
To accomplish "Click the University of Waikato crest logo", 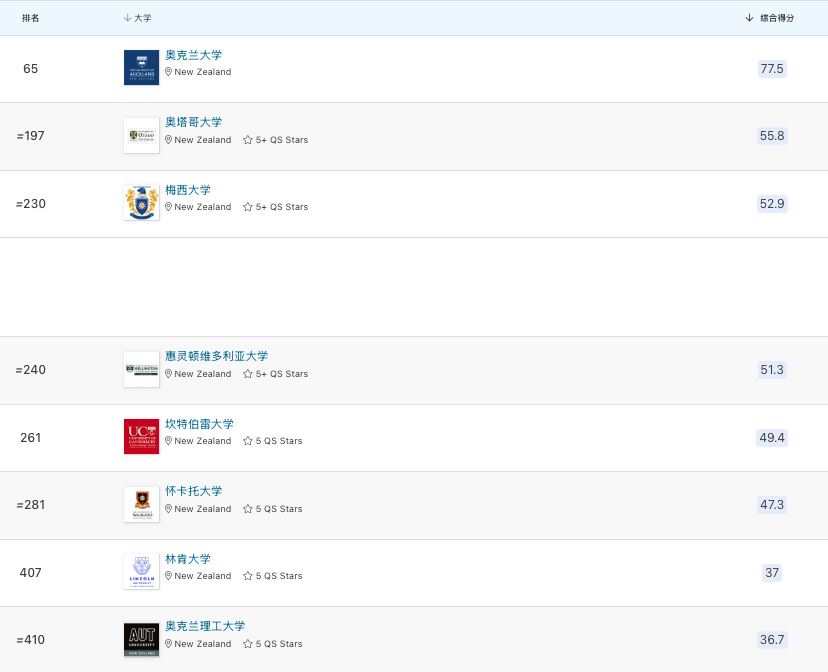I will (x=141, y=504).
